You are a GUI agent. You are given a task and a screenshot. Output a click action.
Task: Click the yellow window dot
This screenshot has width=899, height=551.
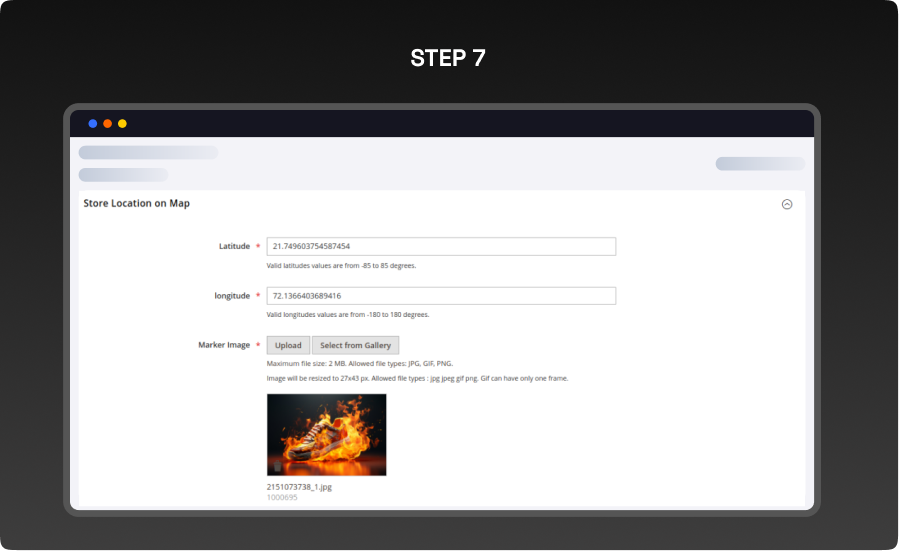pos(122,124)
